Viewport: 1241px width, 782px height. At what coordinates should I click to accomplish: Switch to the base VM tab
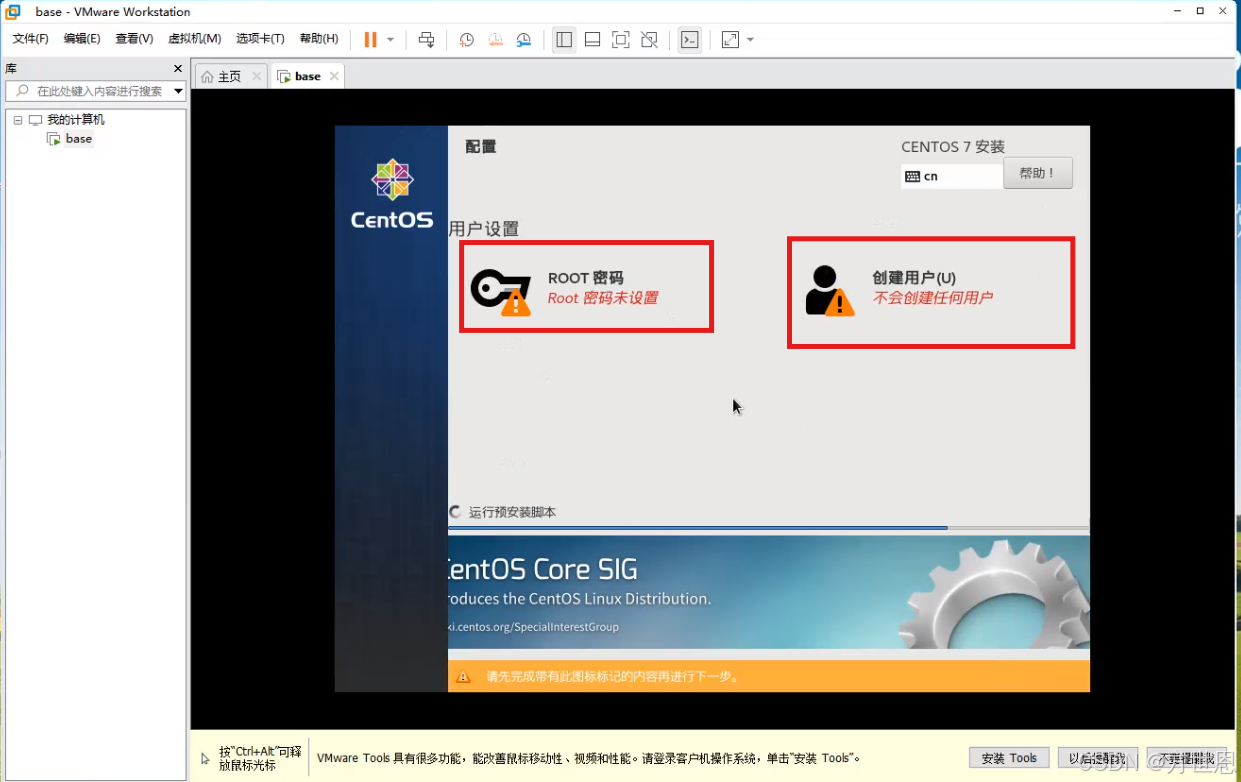tap(307, 76)
